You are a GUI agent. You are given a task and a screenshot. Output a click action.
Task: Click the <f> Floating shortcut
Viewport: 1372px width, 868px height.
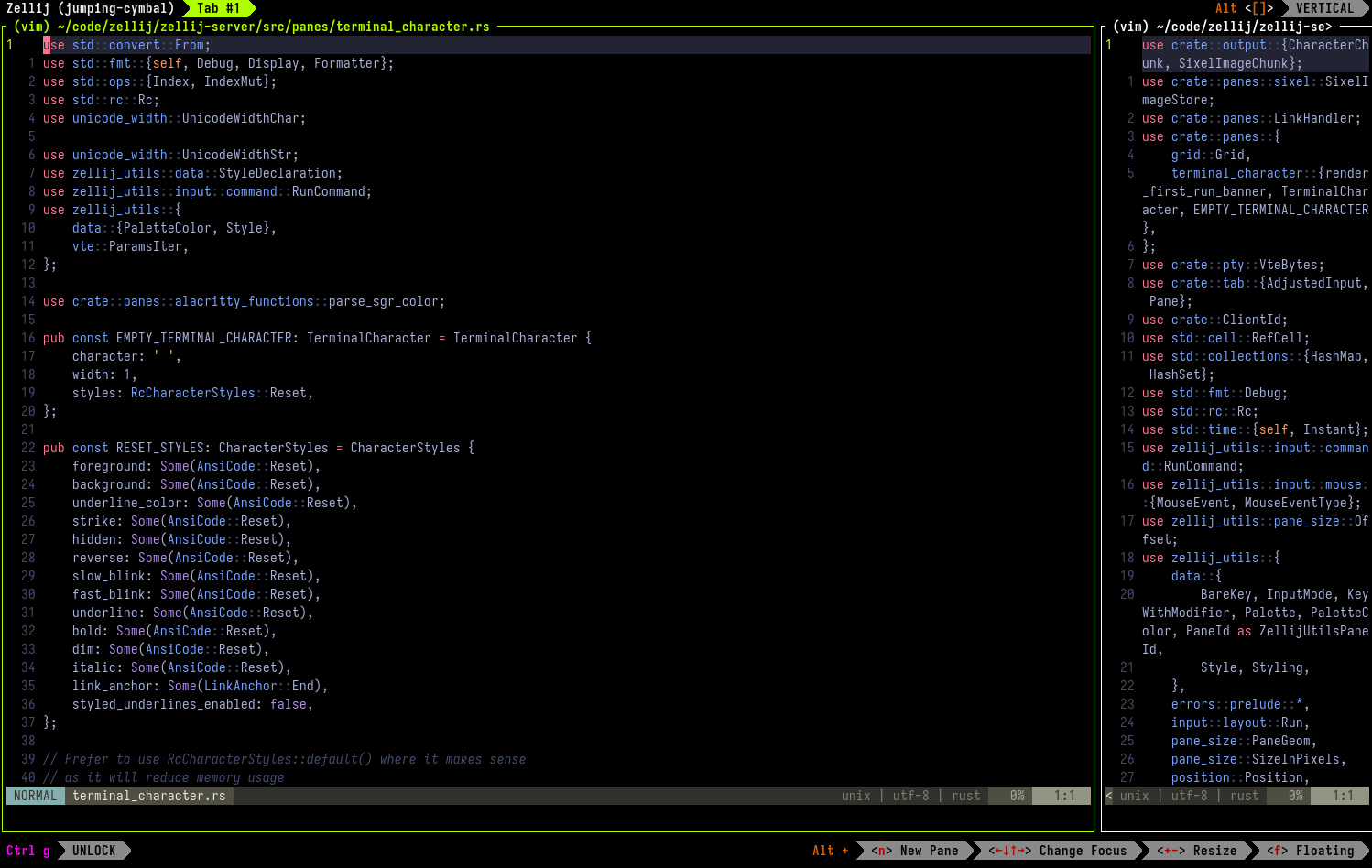point(1310,851)
